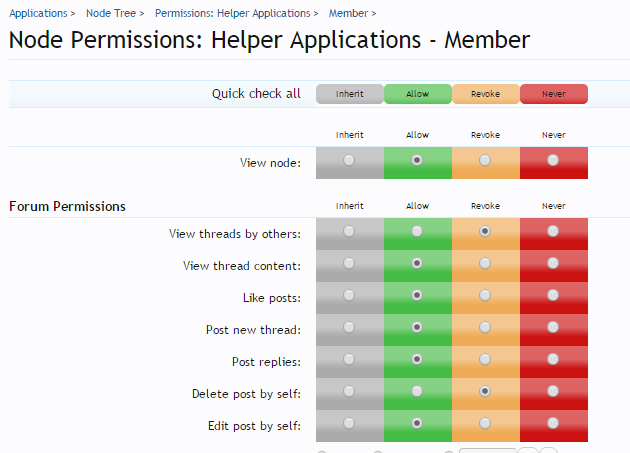Set Delete post by self to Never
The height and width of the screenshot is (453, 630).
click(553, 391)
